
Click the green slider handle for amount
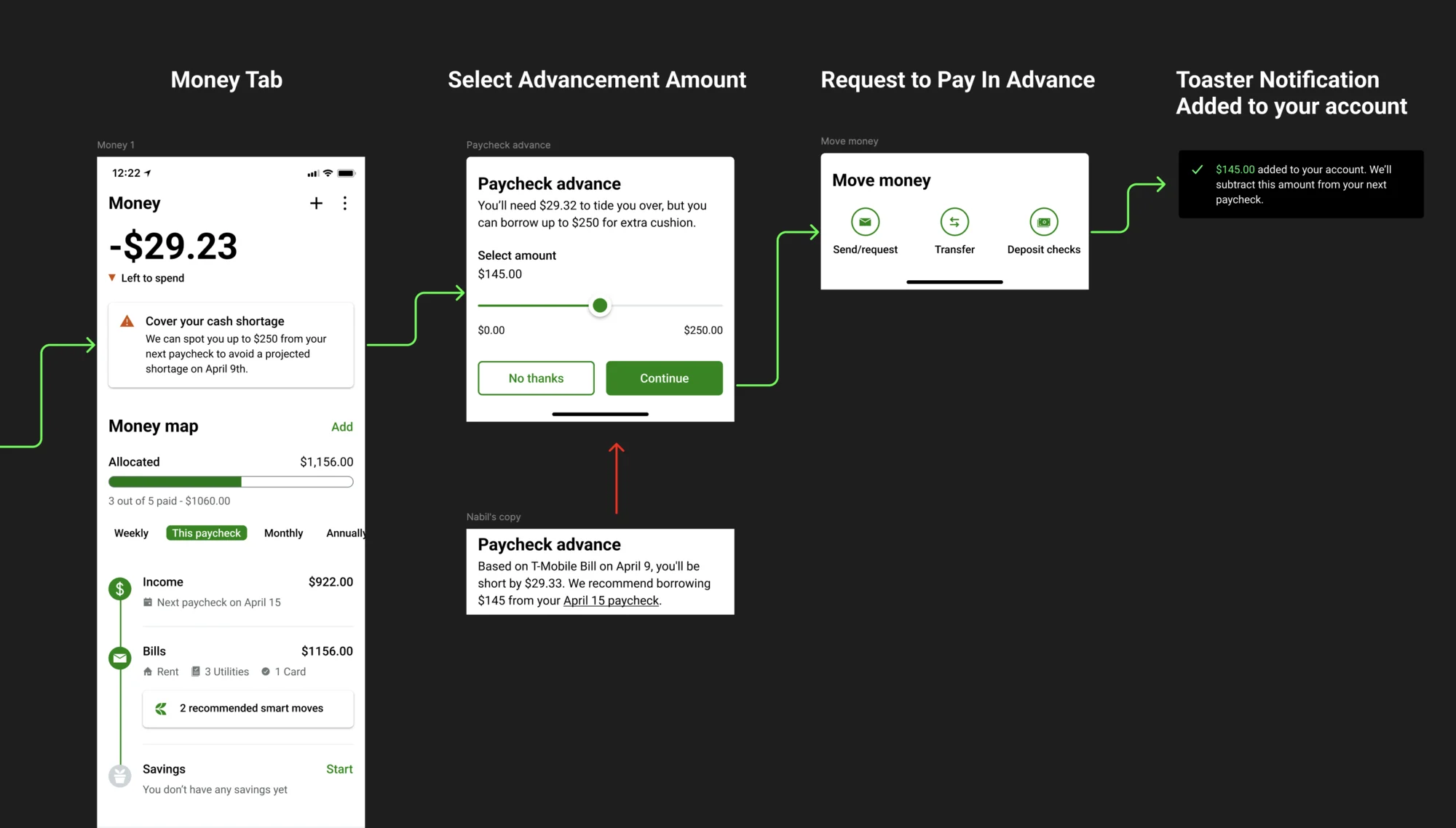[600, 306]
